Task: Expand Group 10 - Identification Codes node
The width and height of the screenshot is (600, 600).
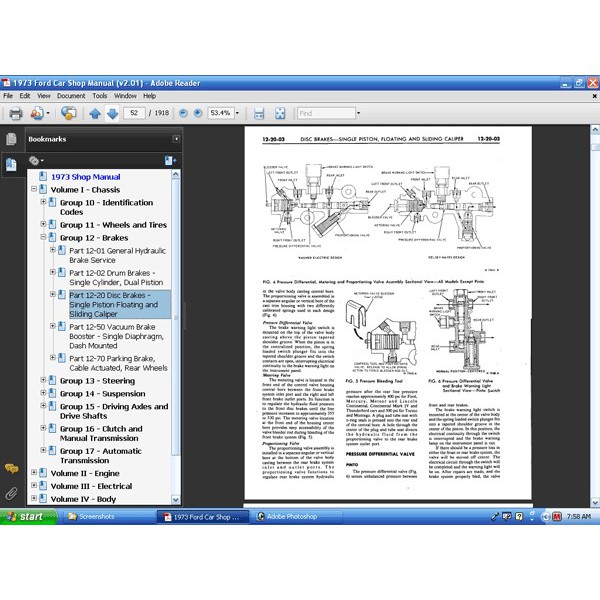Action: [43, 202]
